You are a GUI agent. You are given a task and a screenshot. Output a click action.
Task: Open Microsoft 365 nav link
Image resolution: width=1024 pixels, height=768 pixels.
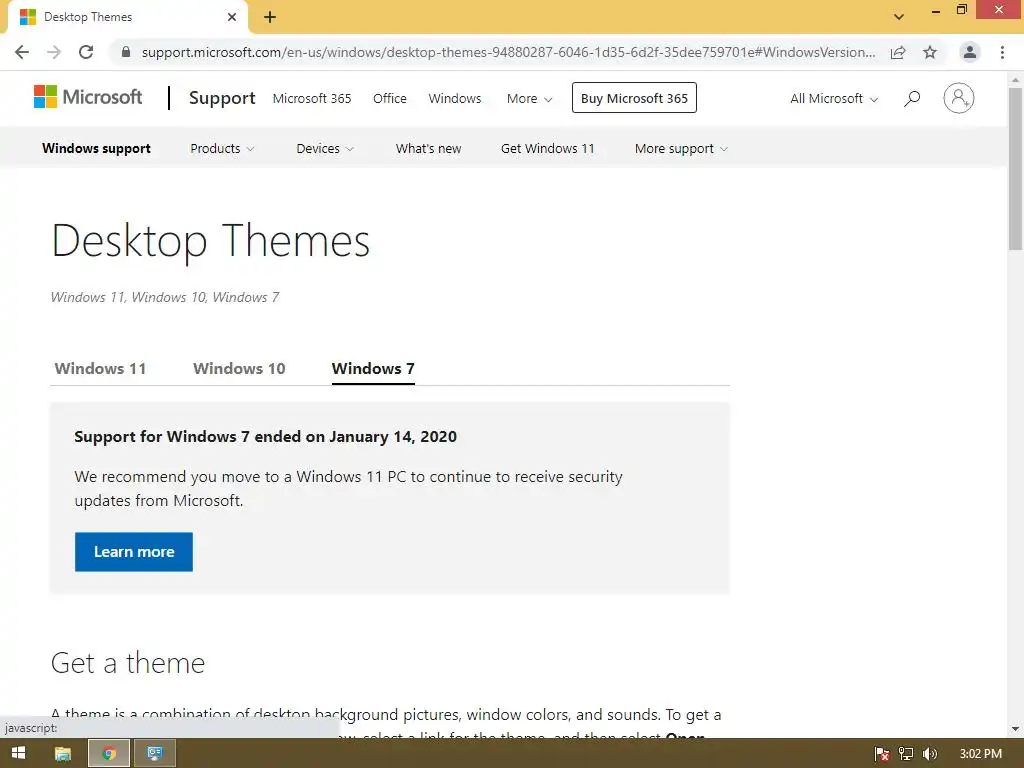(x=312, y=99)
